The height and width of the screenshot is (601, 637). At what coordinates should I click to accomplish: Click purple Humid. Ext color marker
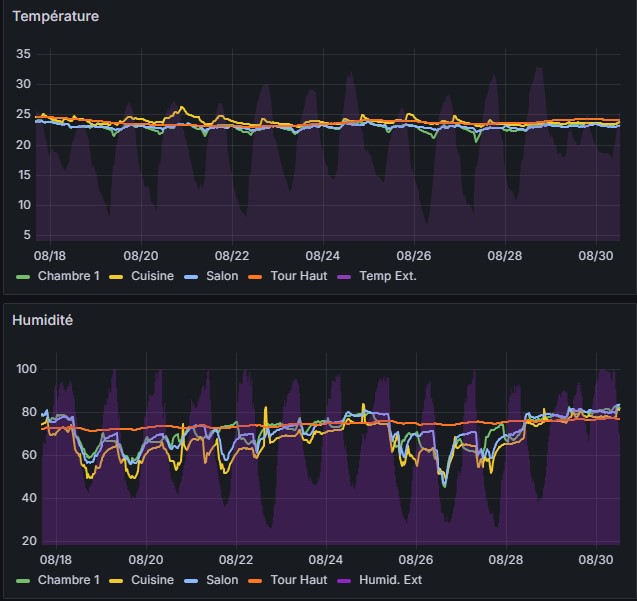[346, 580]
